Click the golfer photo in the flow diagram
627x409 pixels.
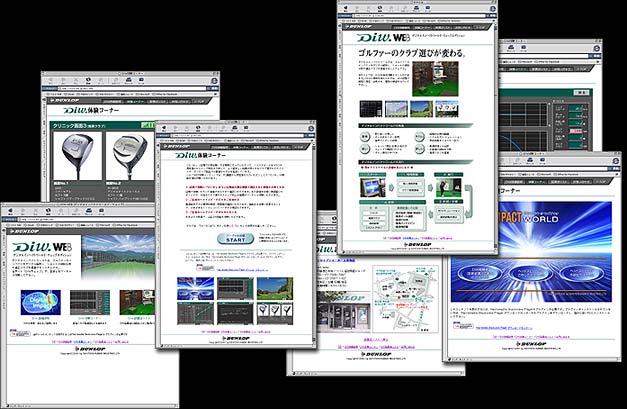[x=448, y=188]
